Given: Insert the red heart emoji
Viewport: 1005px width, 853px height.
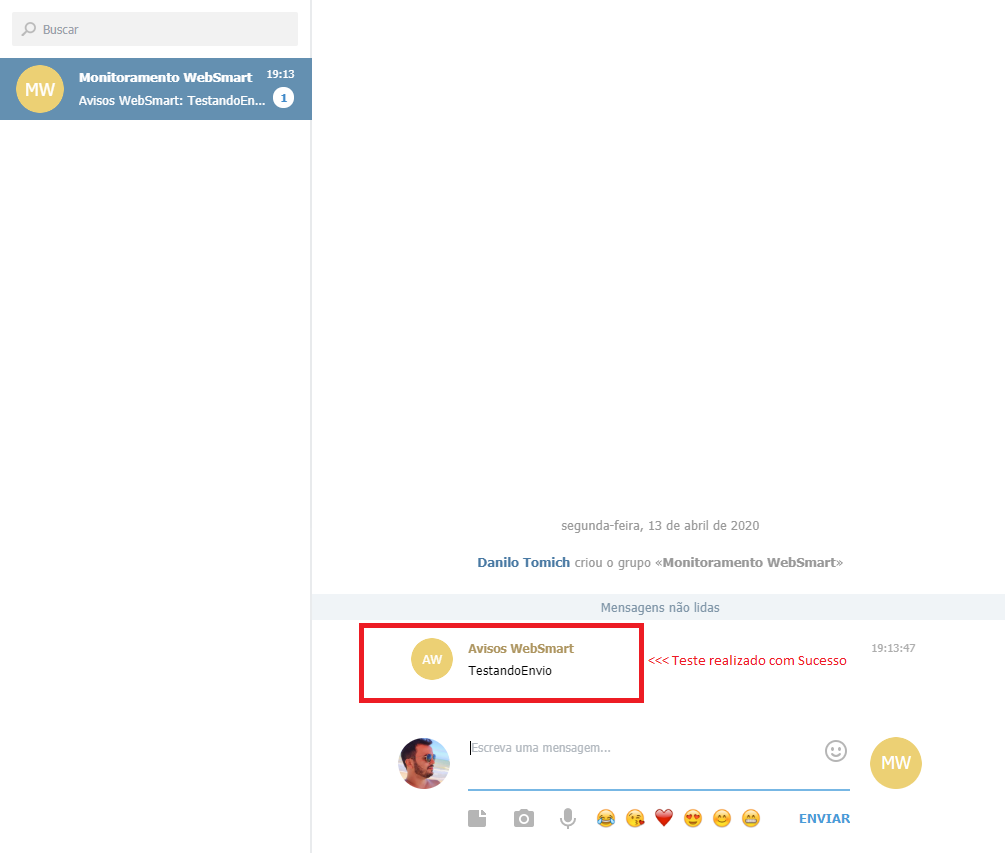Looking at the screenshot, I should 664,818.
